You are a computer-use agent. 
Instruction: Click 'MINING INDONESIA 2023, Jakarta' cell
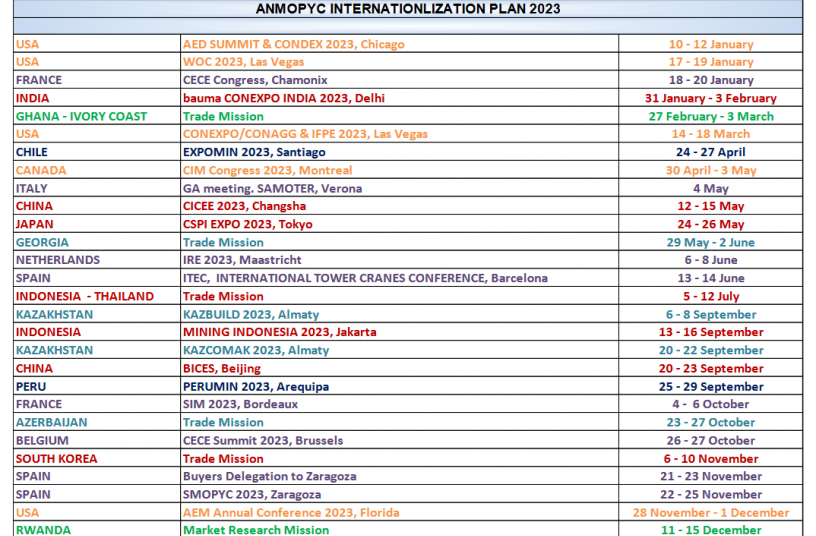coord(400,332)
